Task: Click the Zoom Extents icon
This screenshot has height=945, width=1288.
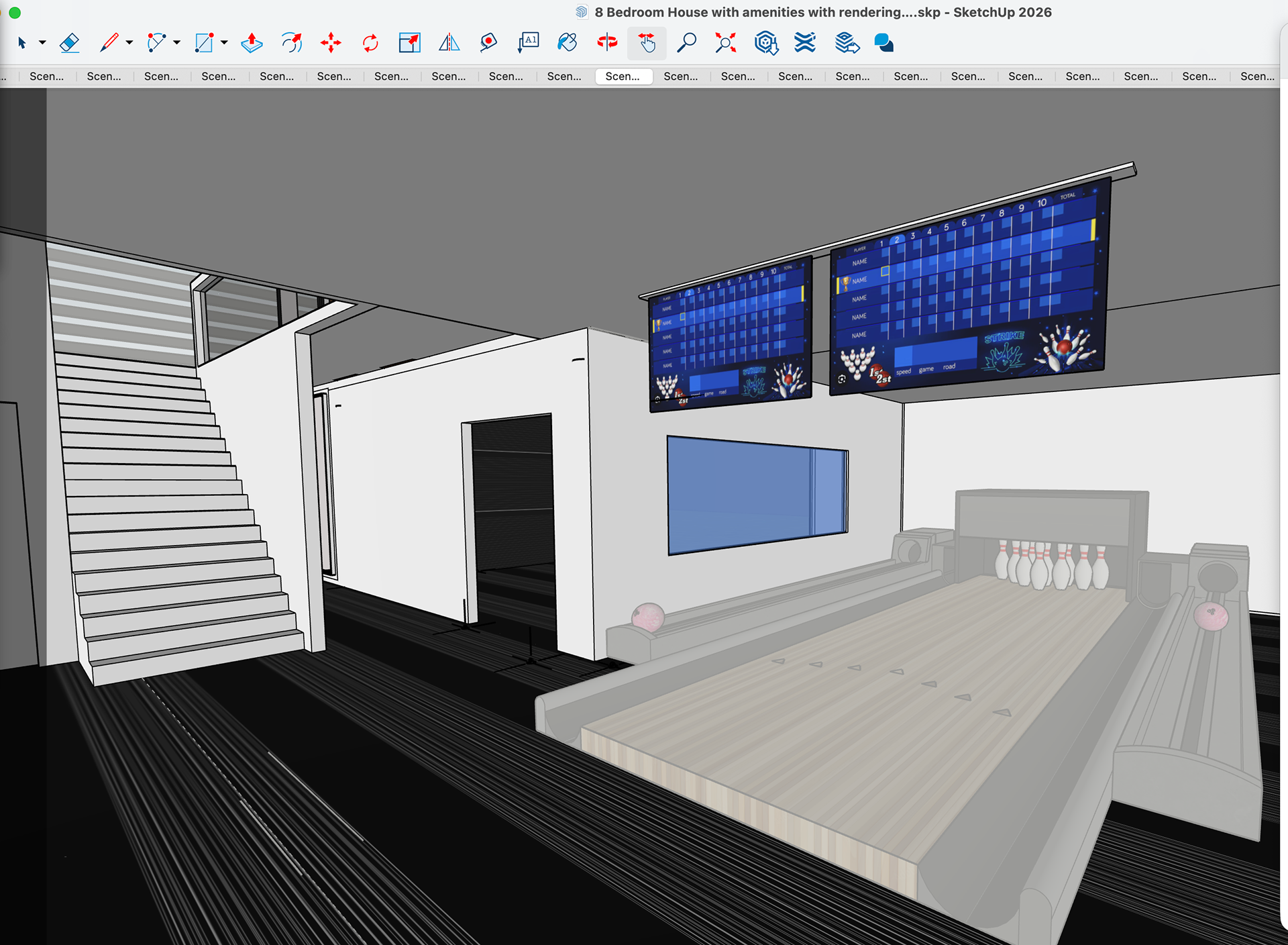Action: [x=726, y=43]
